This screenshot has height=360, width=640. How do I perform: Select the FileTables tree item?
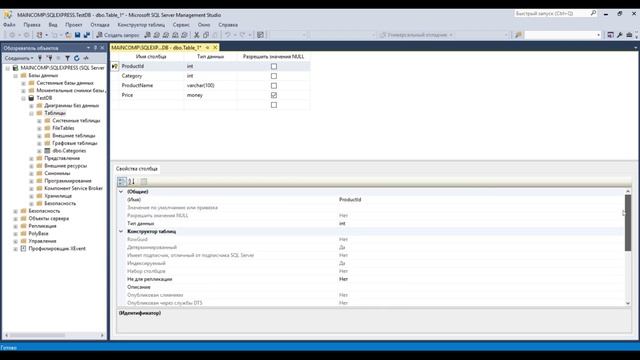coord(63,128)
